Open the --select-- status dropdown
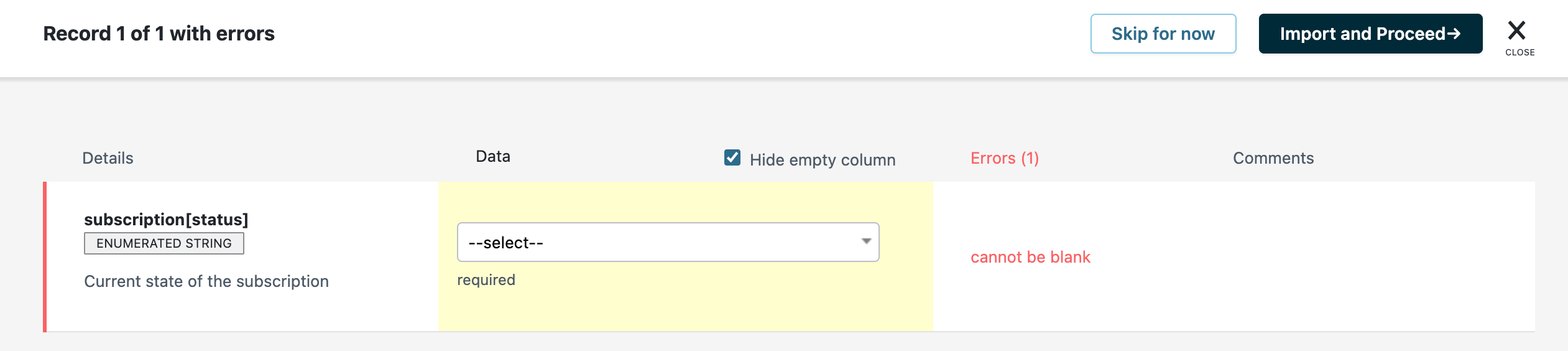 tap(667, 242)
